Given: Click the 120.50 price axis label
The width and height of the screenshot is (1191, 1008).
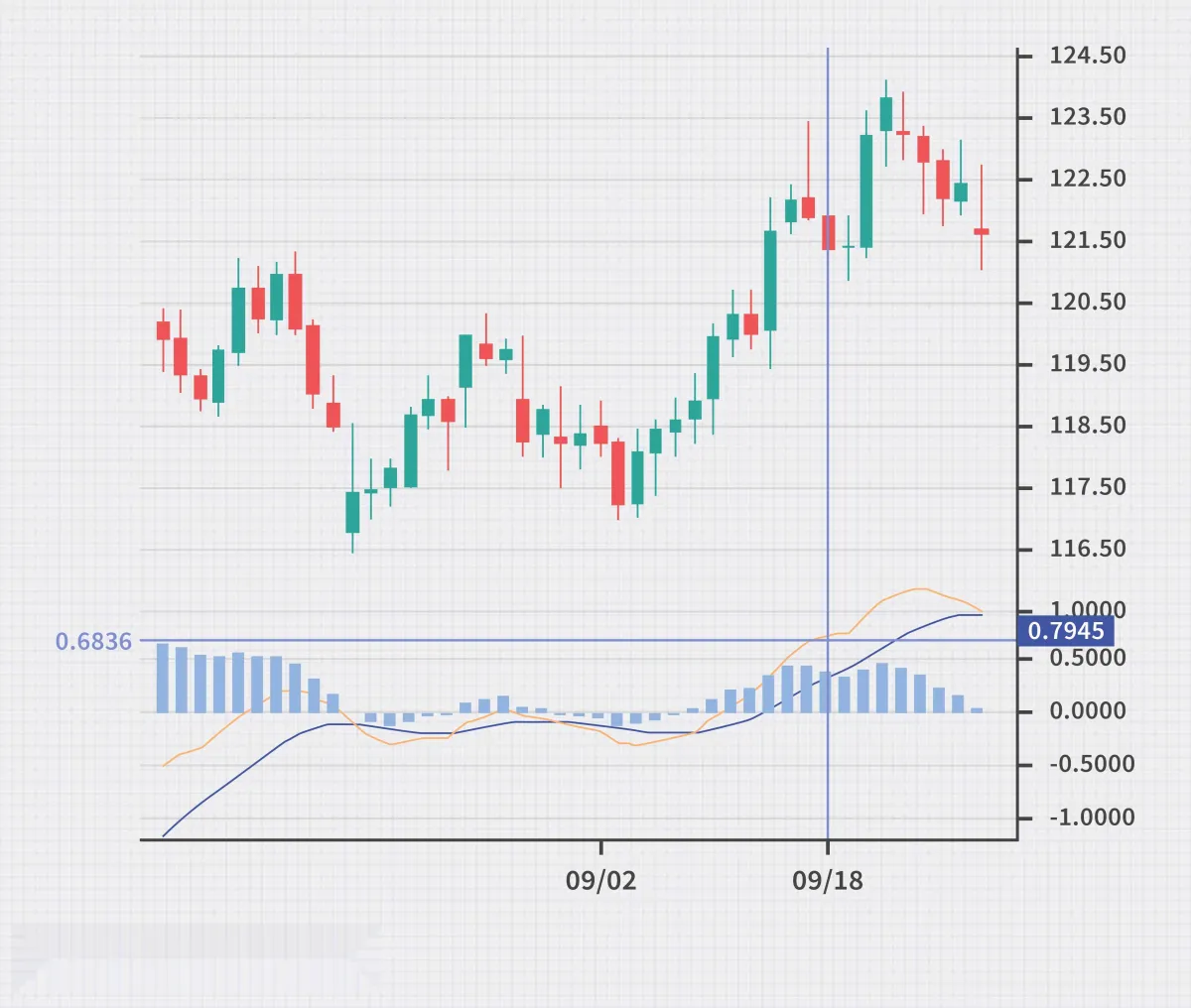Looking at the screenshot, I should (x=1088, y=302).
